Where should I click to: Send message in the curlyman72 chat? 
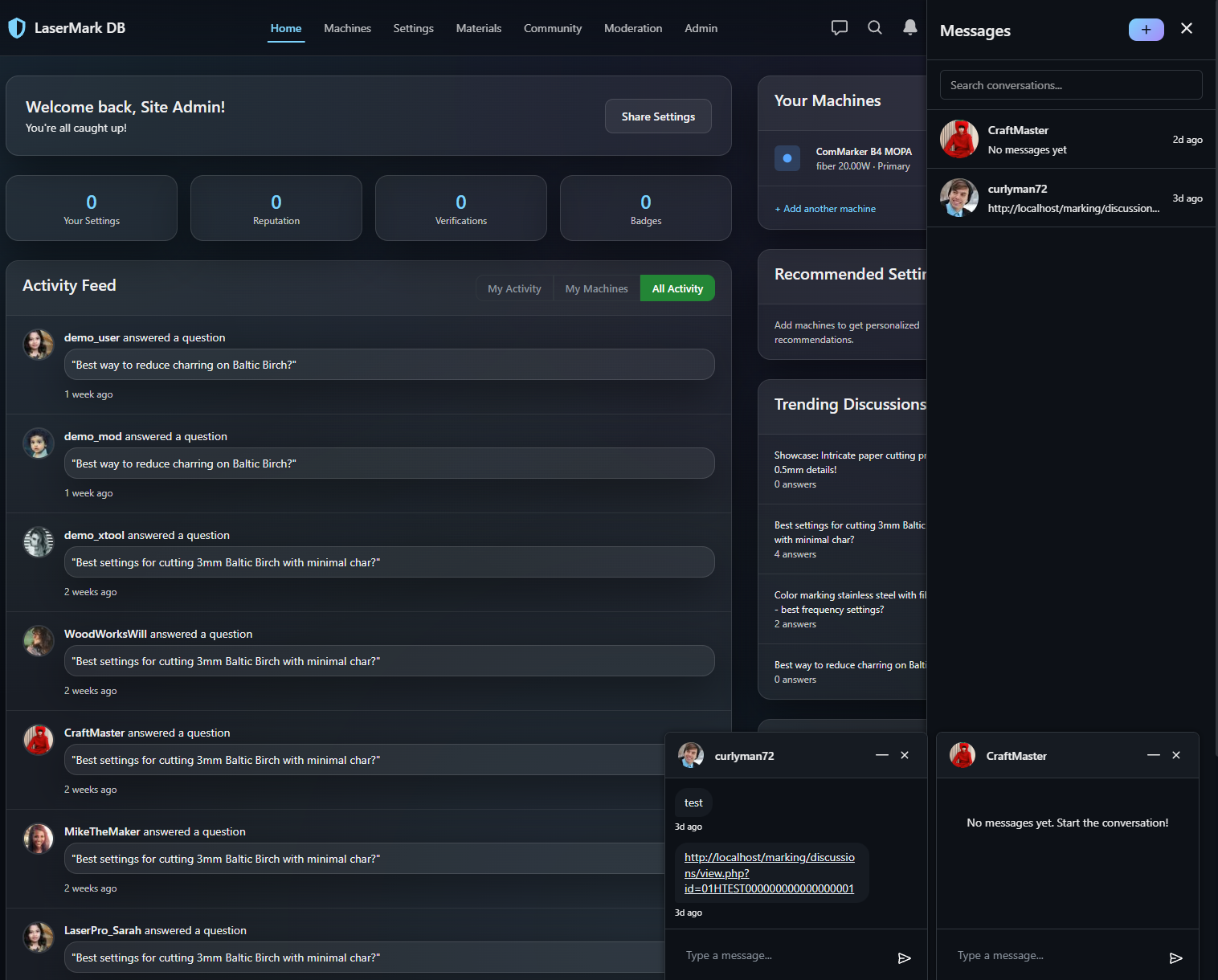(904, 958)
